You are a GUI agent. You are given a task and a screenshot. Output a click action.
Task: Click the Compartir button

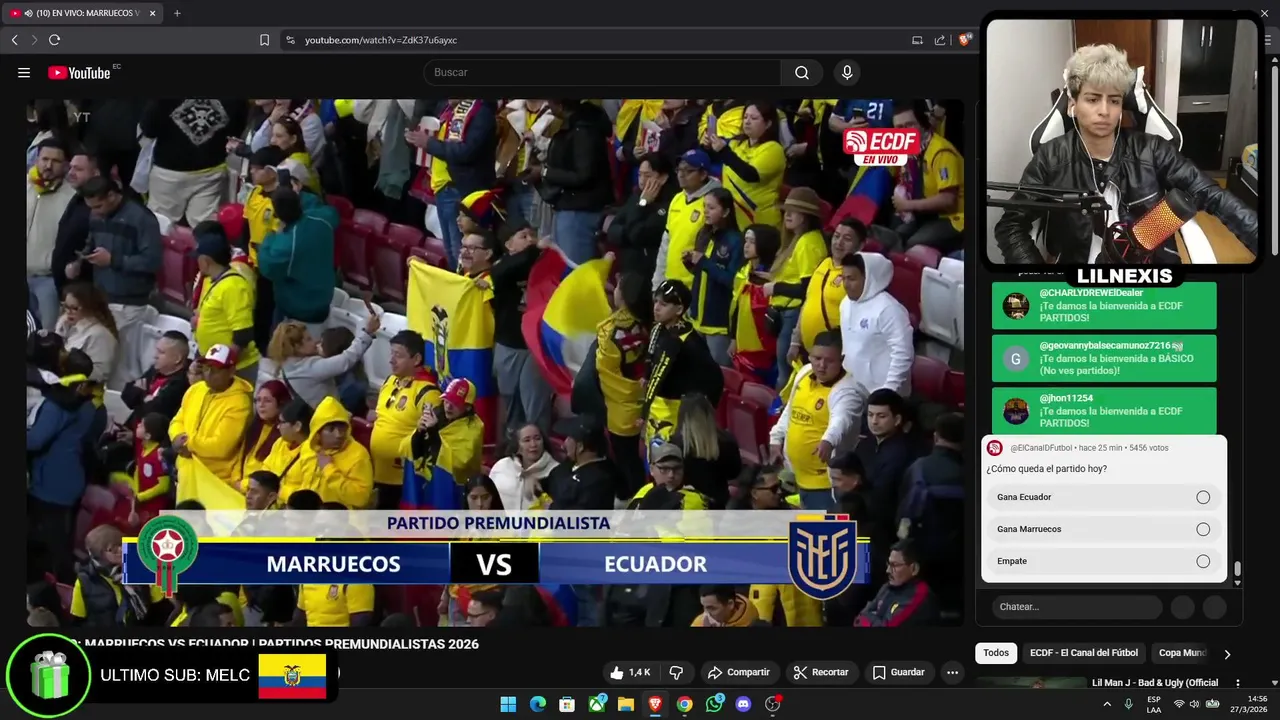point(738,672)
